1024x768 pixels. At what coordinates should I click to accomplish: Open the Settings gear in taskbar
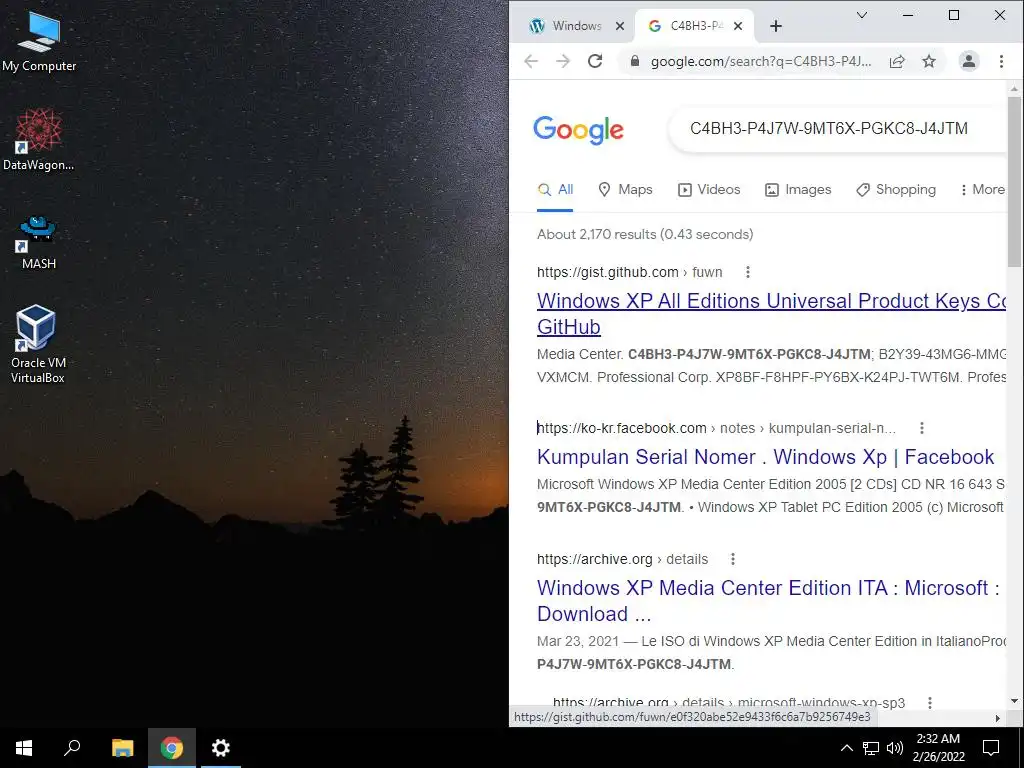pos(221,748)
